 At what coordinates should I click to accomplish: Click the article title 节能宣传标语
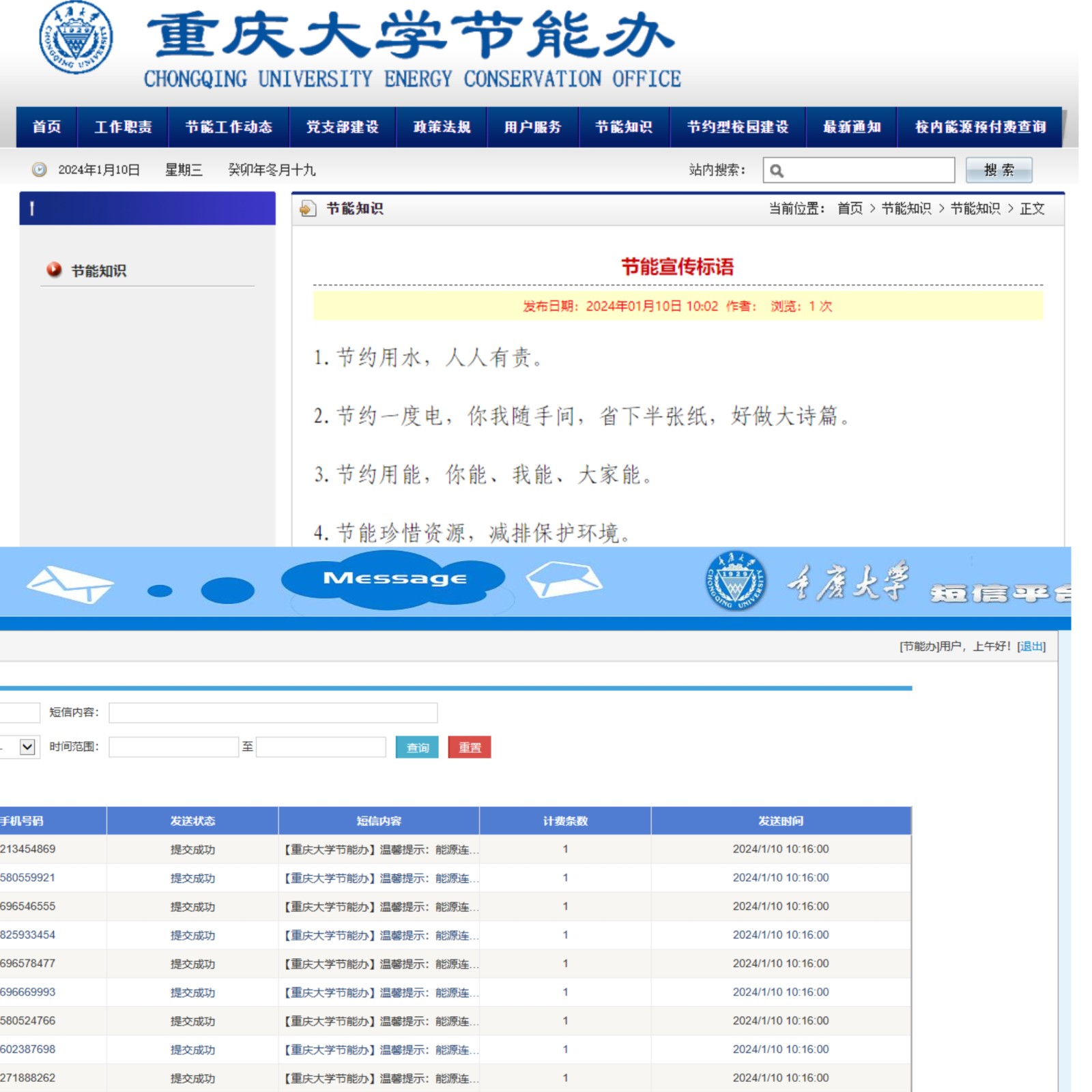tap(677, 267)
